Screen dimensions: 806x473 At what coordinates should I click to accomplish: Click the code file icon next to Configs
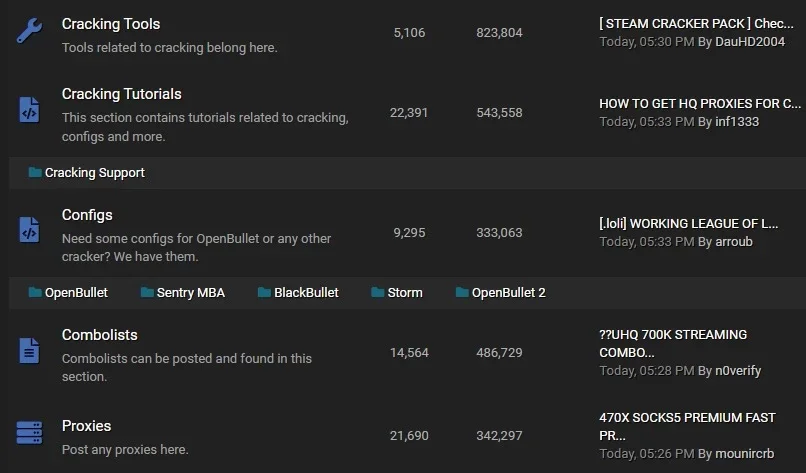[x=29, y=230]
